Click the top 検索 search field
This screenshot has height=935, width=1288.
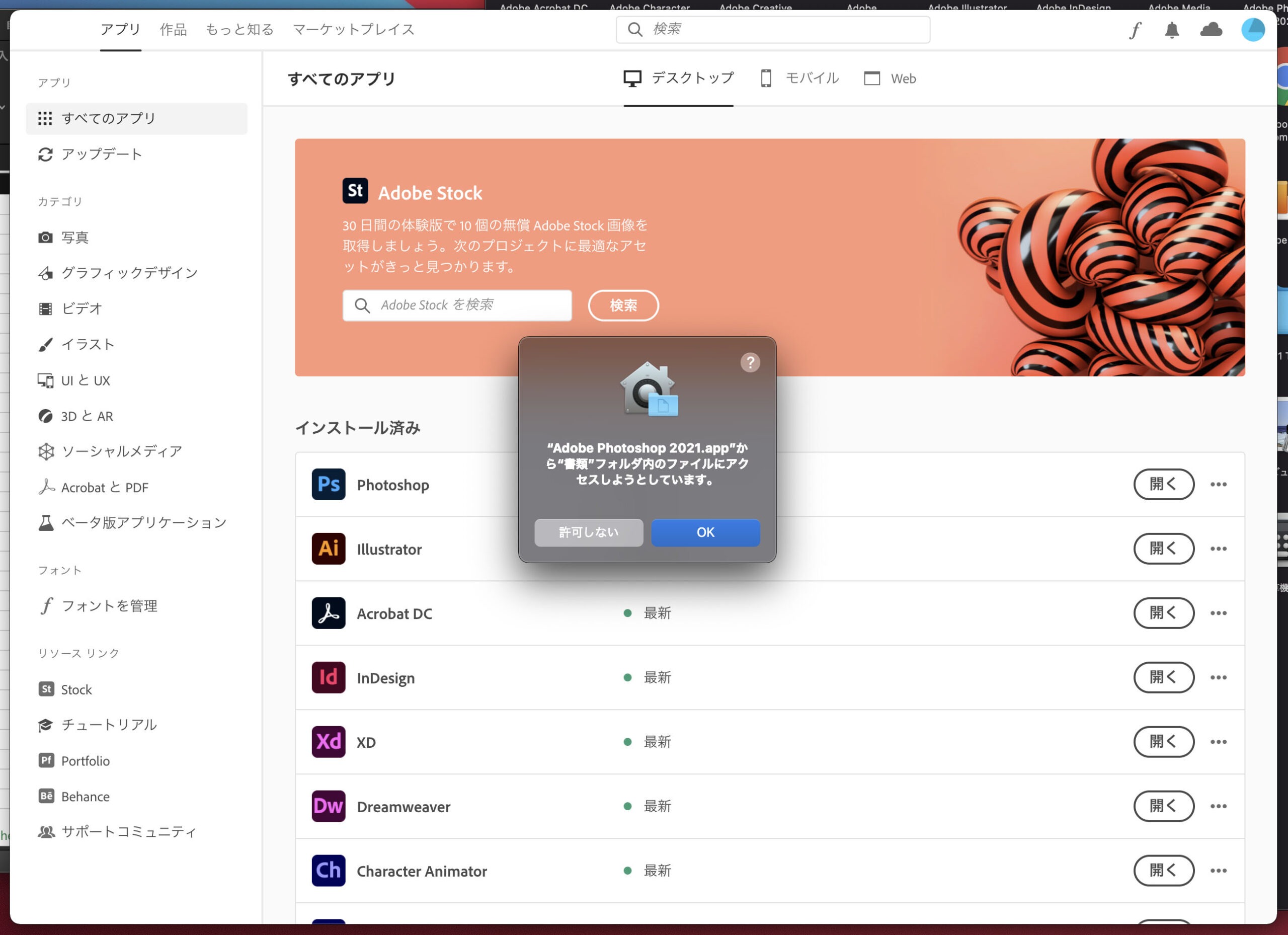[x=772, y=29]
